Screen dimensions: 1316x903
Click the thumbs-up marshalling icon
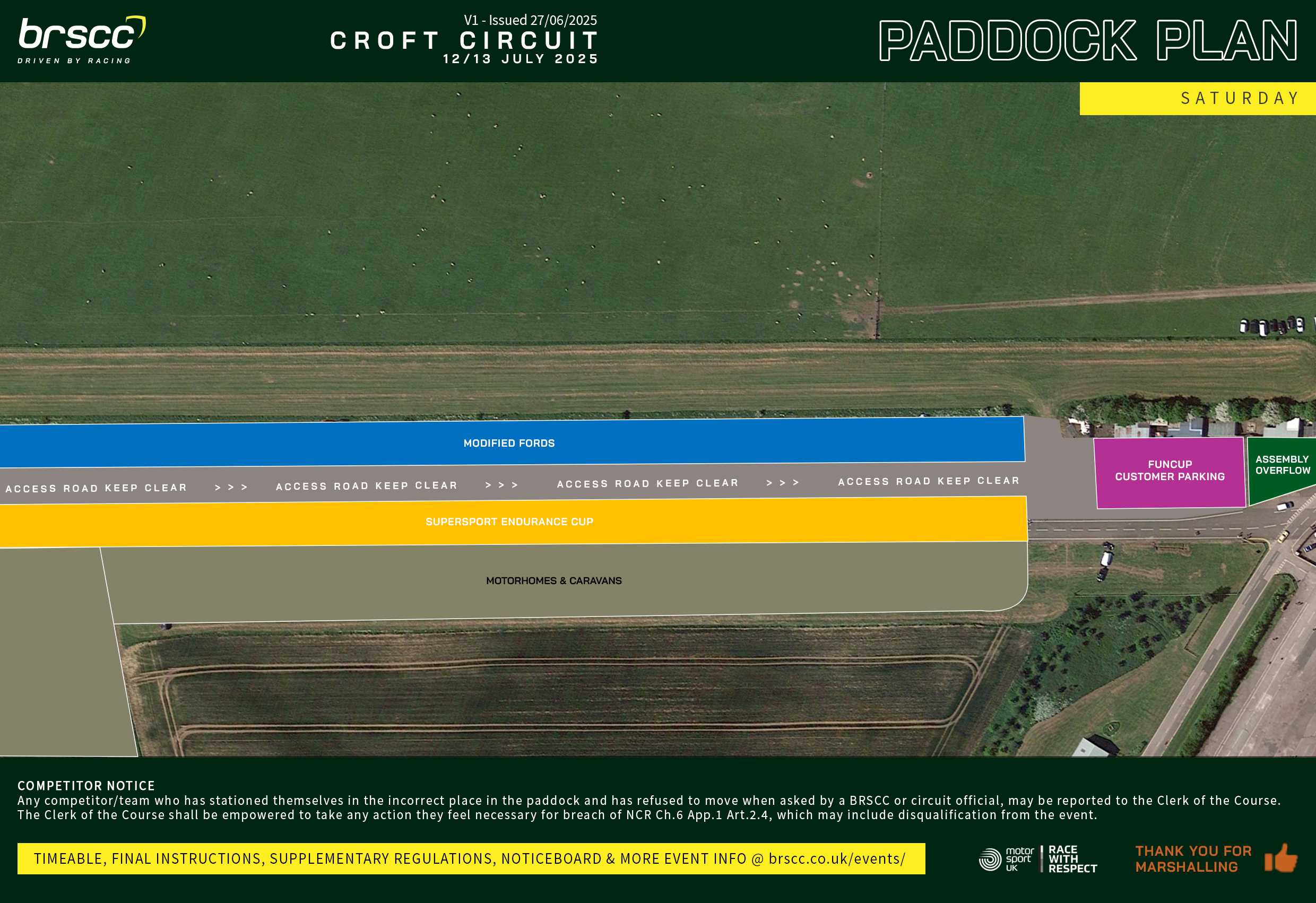click(x=1281, y=858)
